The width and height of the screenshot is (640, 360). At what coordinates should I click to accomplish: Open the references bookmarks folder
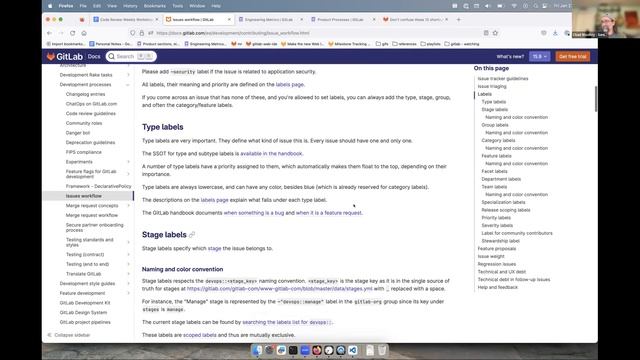tap(404, 44)
